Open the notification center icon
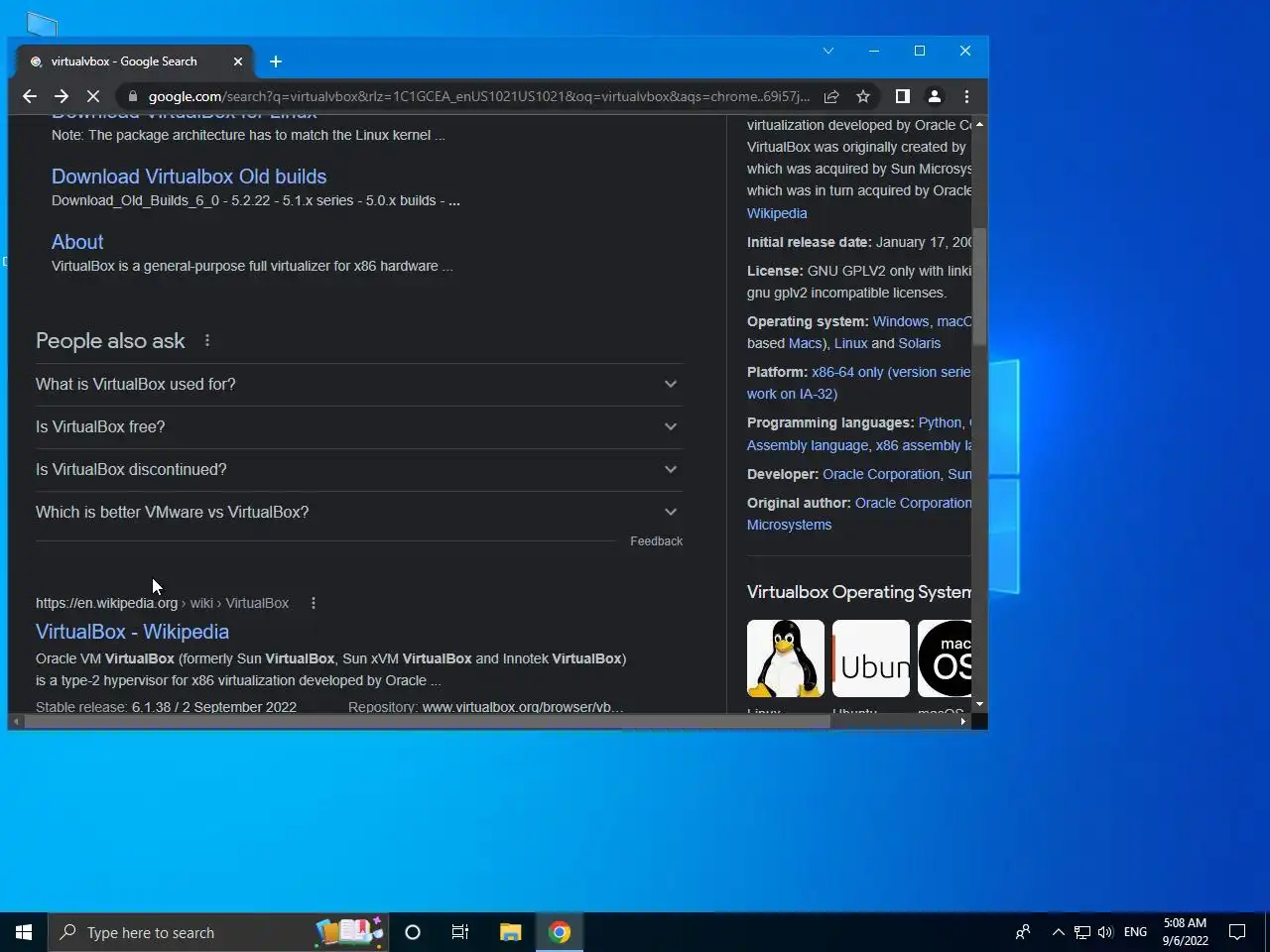This screenshot has height=952, width=1270. point(1237,932)
